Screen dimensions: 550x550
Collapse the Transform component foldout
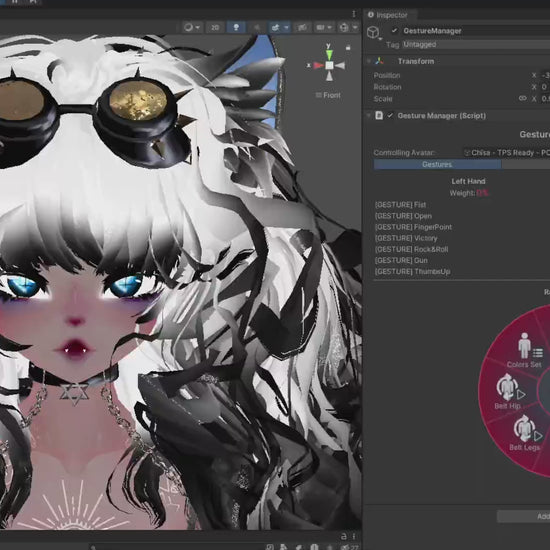(x=369, y=61)
